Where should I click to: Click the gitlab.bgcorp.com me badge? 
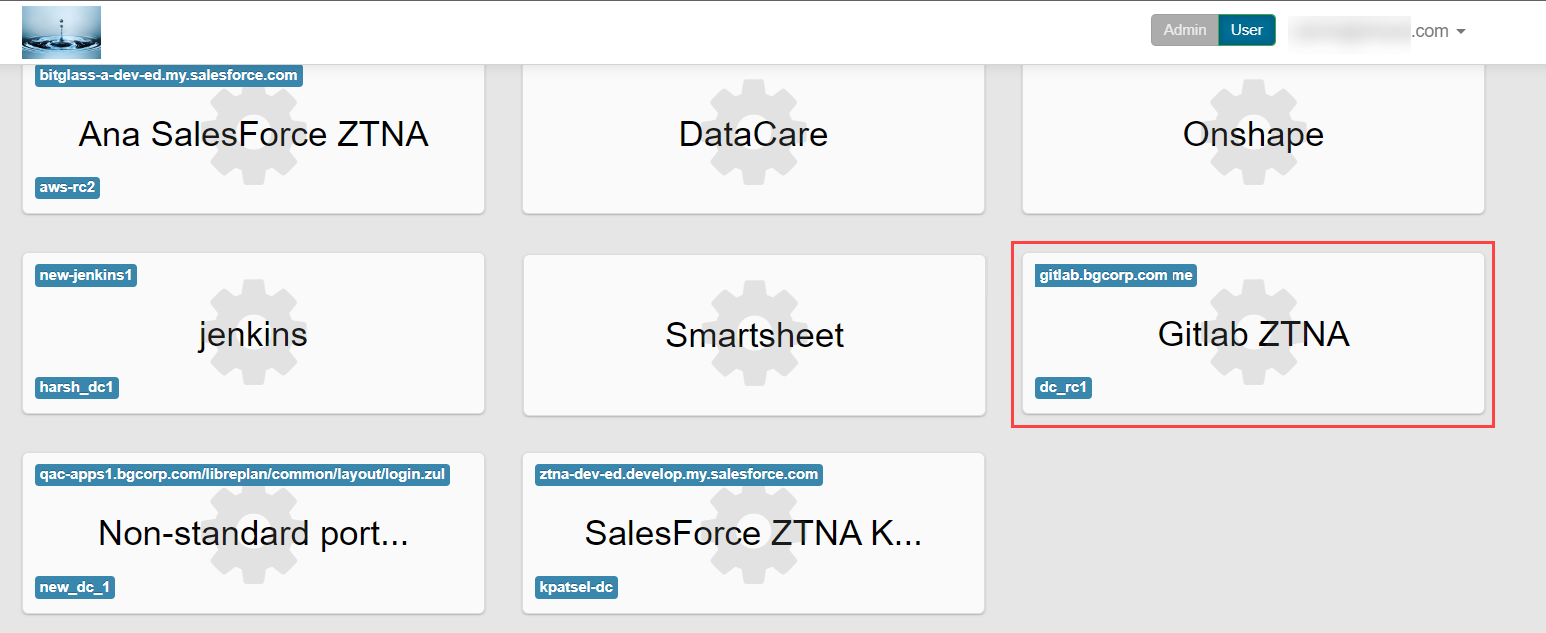click(x=1115, y=275)
